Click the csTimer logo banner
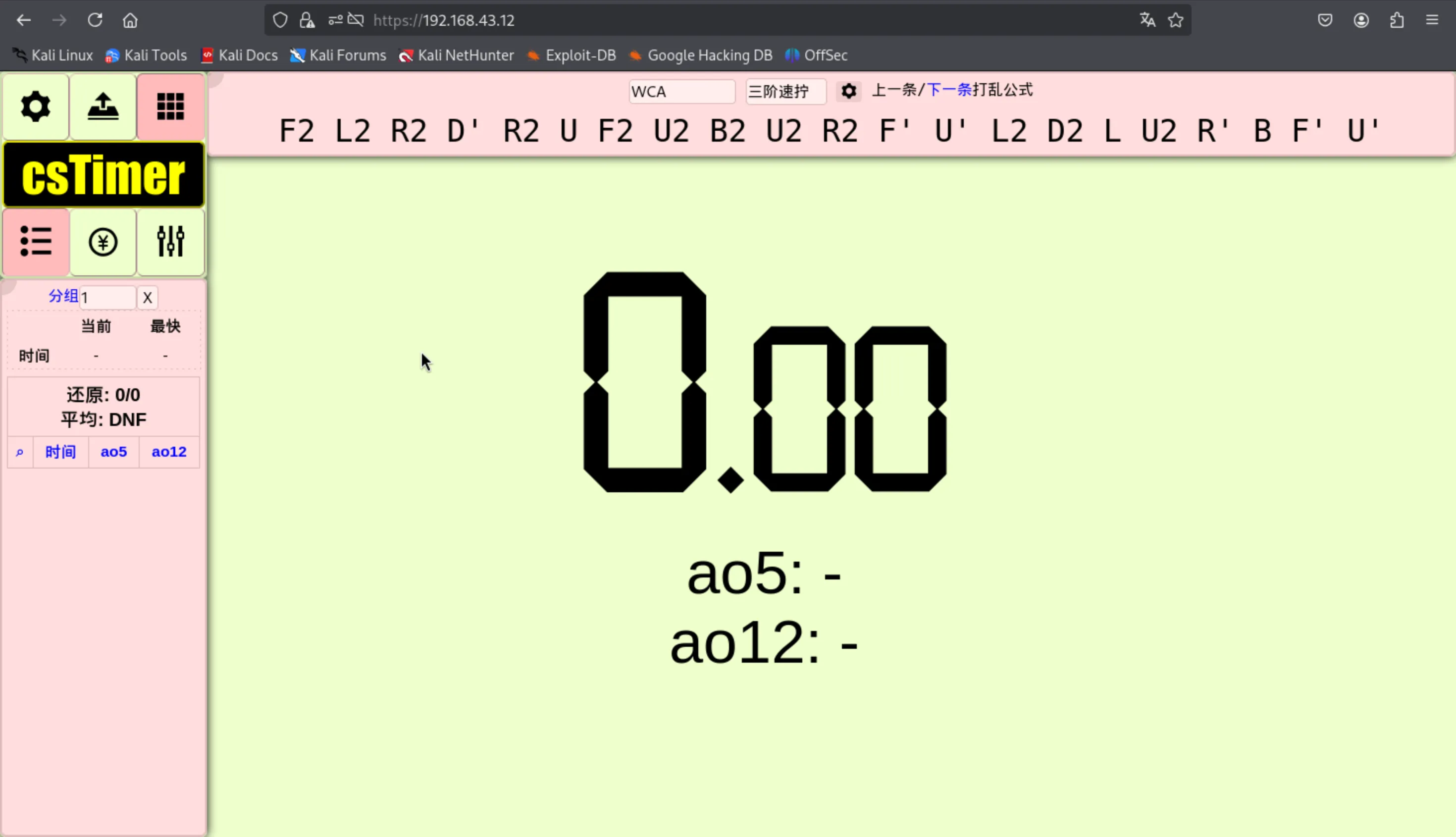 (x=104, y=175)
